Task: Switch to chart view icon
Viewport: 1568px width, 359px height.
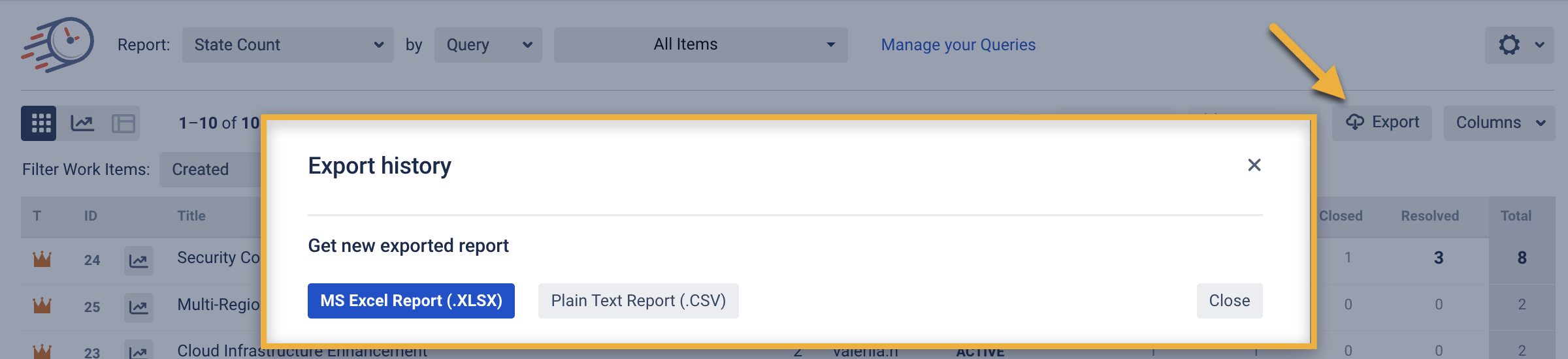Action: coord(82,123)
